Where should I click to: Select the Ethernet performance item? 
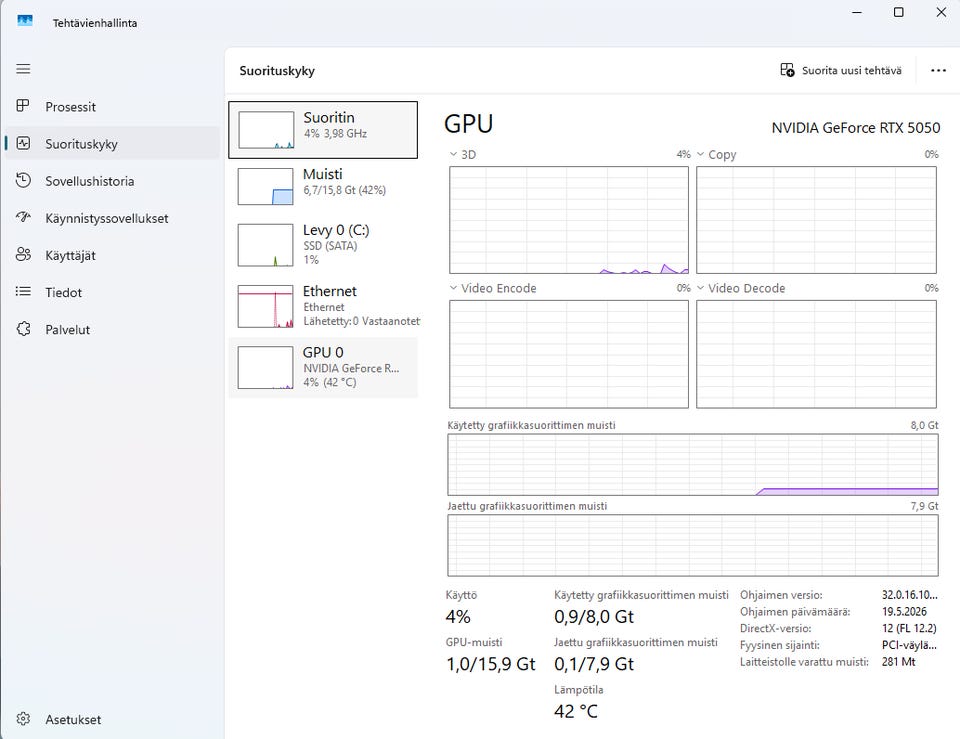tap(323, 306)
